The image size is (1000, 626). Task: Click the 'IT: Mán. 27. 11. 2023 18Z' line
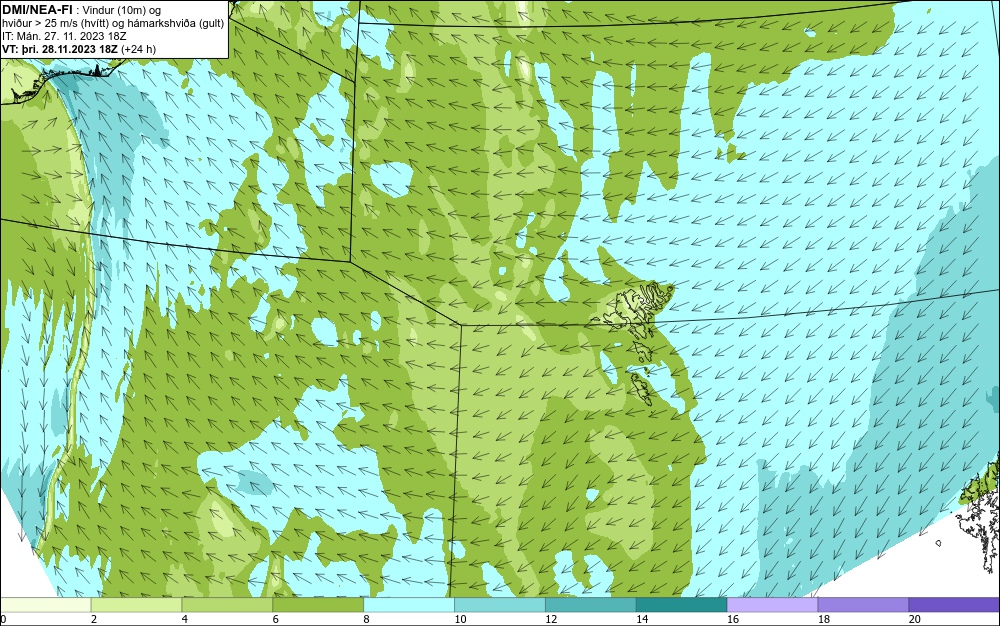pos(64,36)
